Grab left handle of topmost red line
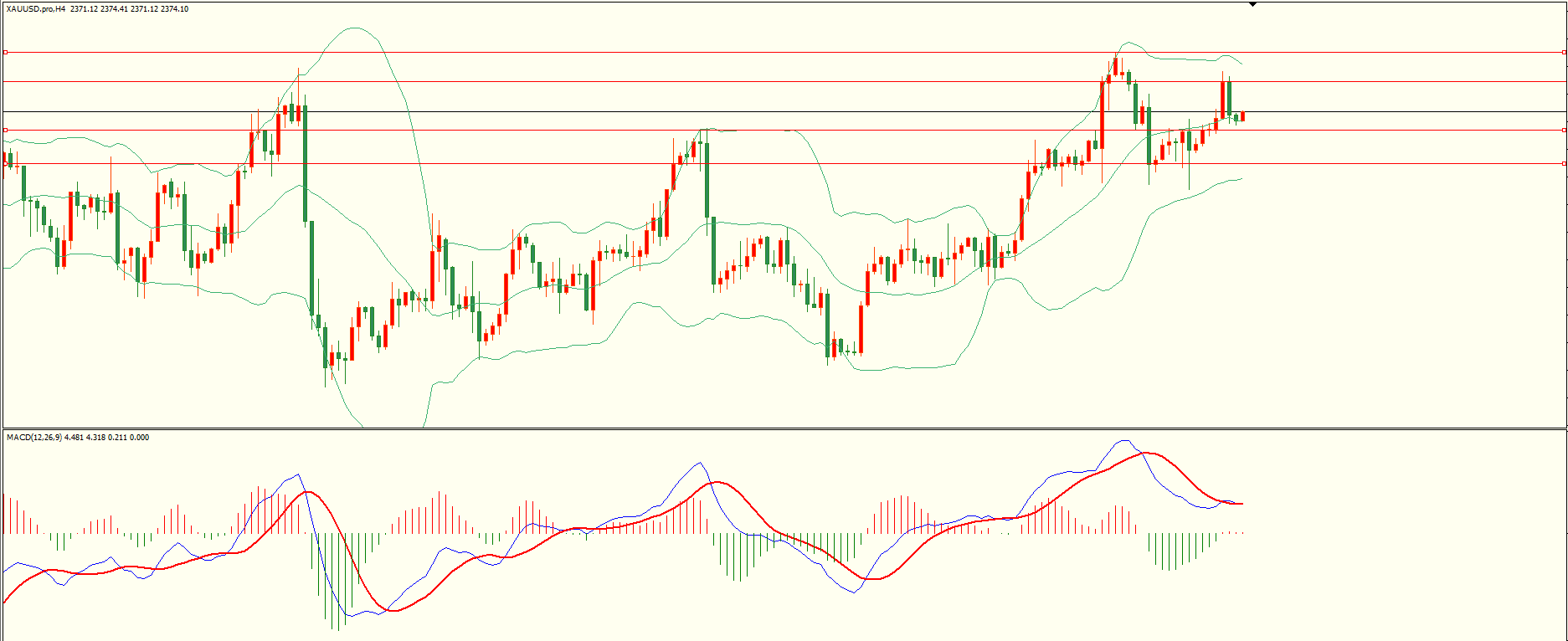Viewport: 1568px width, 641px height. pos(5,52)
